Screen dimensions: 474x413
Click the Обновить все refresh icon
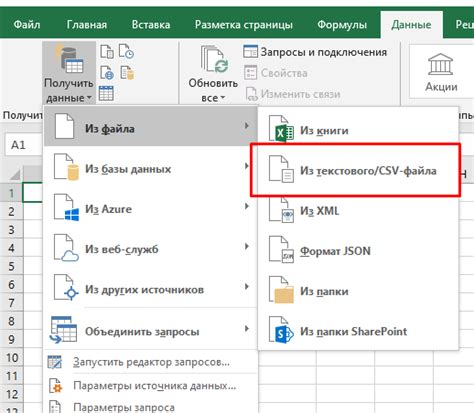[213, 60]
